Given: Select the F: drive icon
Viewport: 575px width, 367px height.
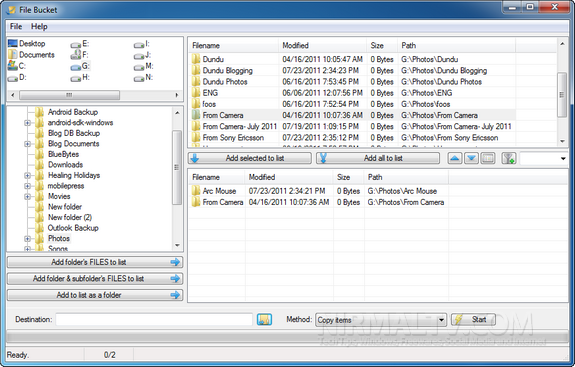Looking at the screenshot, I should pyautogui.click(x=76, y=55).
